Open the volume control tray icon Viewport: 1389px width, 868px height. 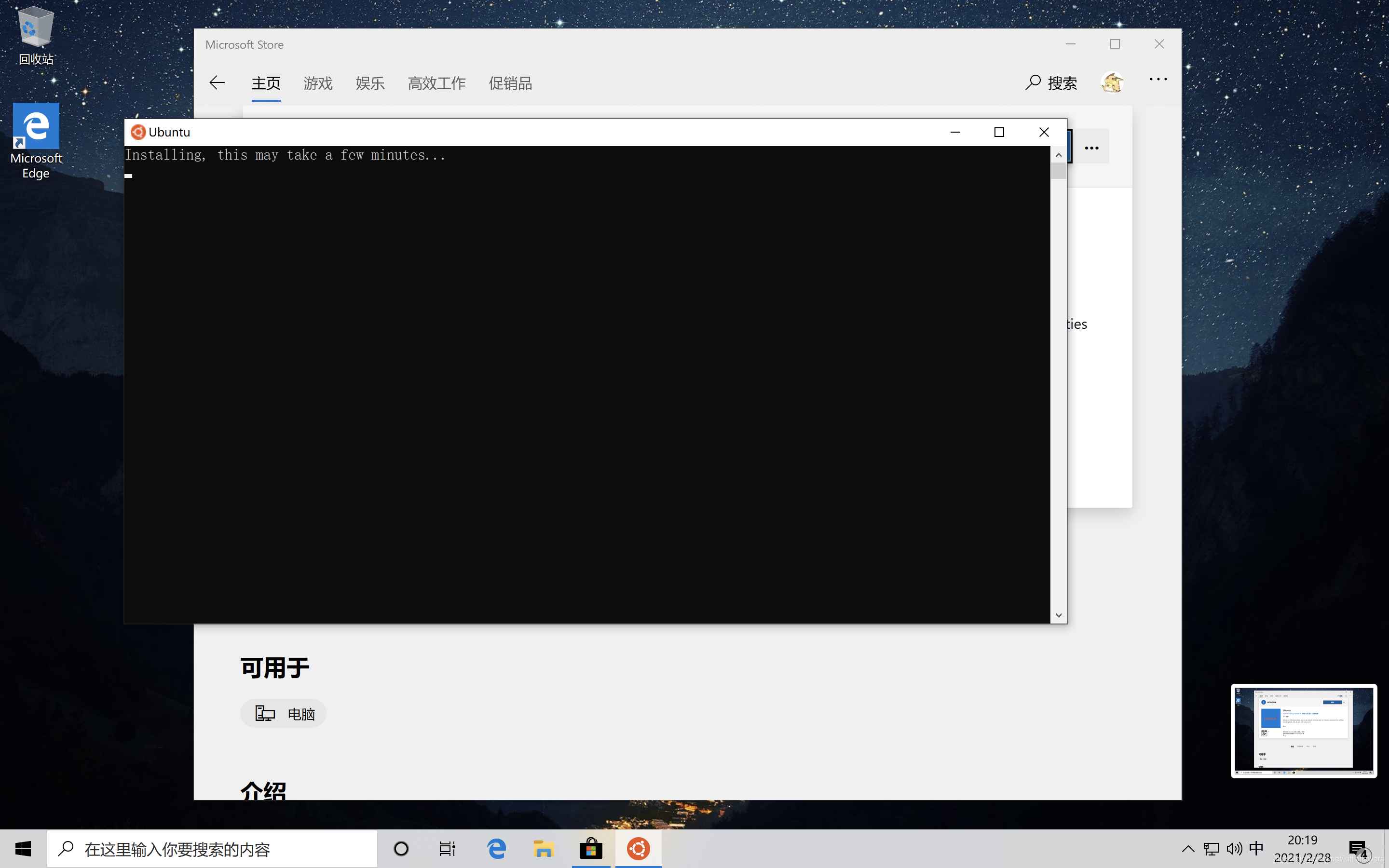coord(1234,849)
